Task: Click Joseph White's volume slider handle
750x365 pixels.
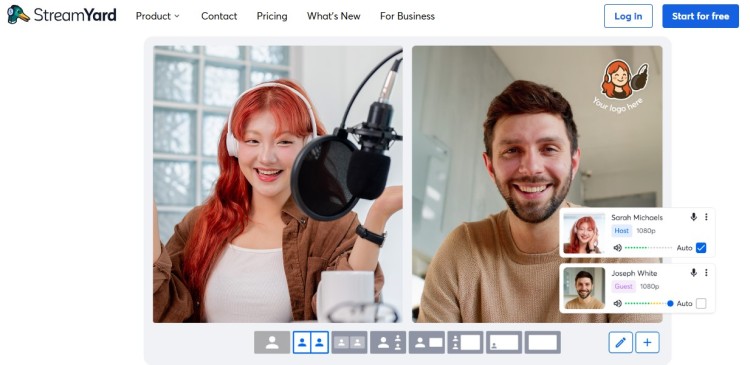Action: [x=670, y=303]
